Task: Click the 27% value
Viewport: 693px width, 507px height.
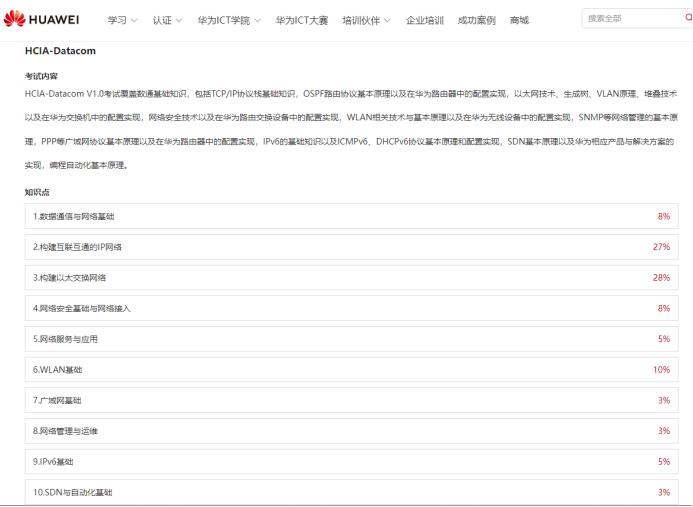Action: (x=662, y=247)
